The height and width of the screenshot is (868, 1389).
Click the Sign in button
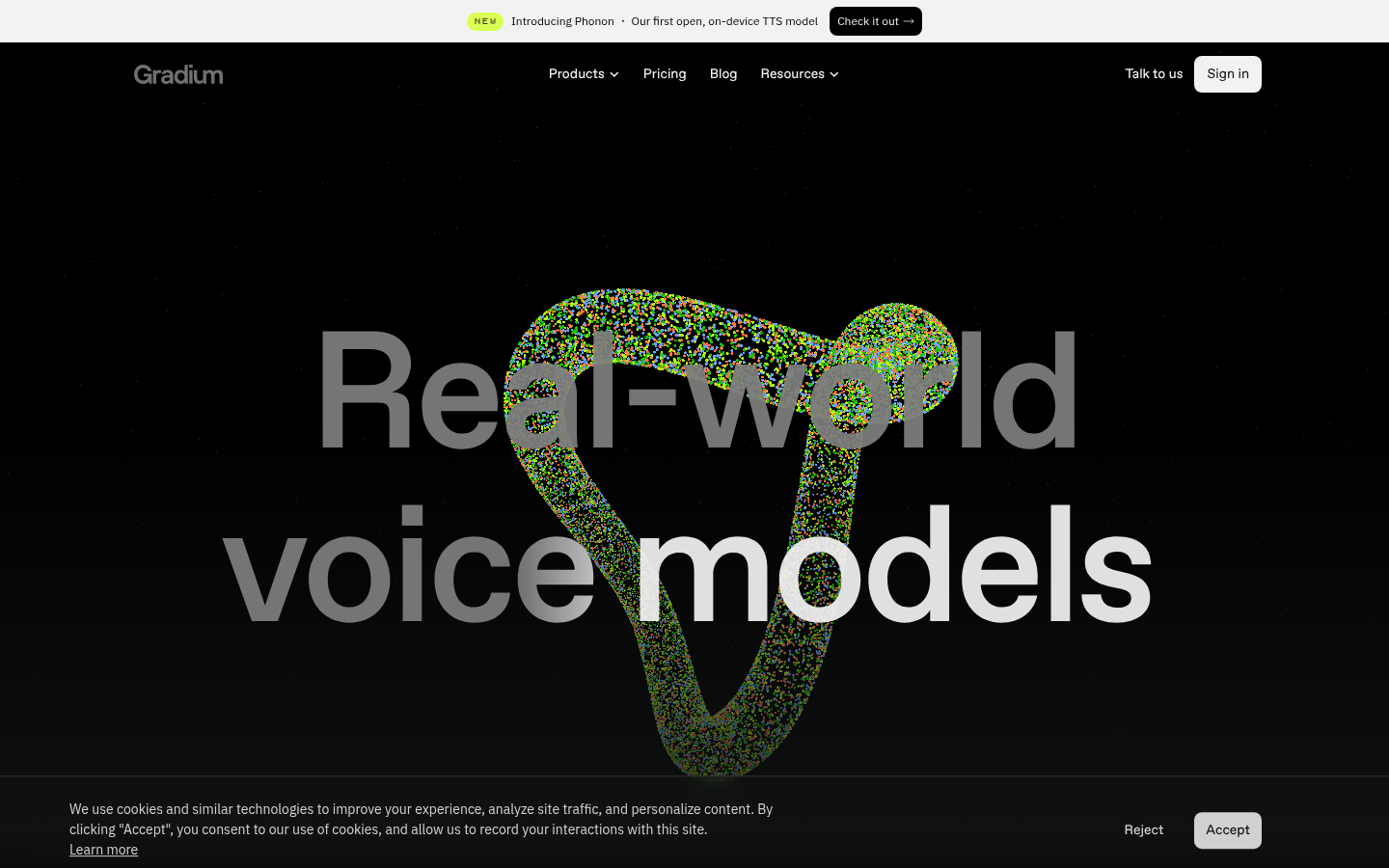[1228, 74]
